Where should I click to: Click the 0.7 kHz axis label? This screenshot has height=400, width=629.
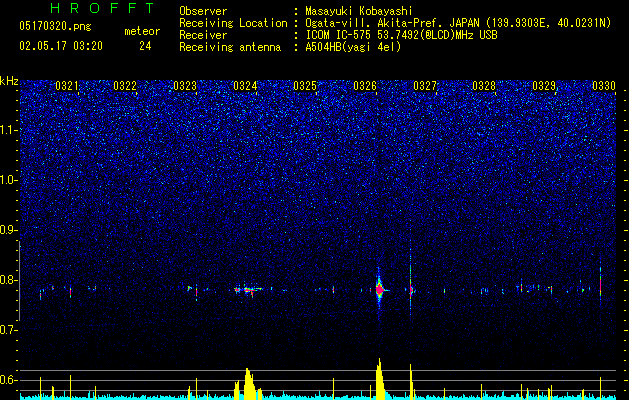tap(8, 330)
